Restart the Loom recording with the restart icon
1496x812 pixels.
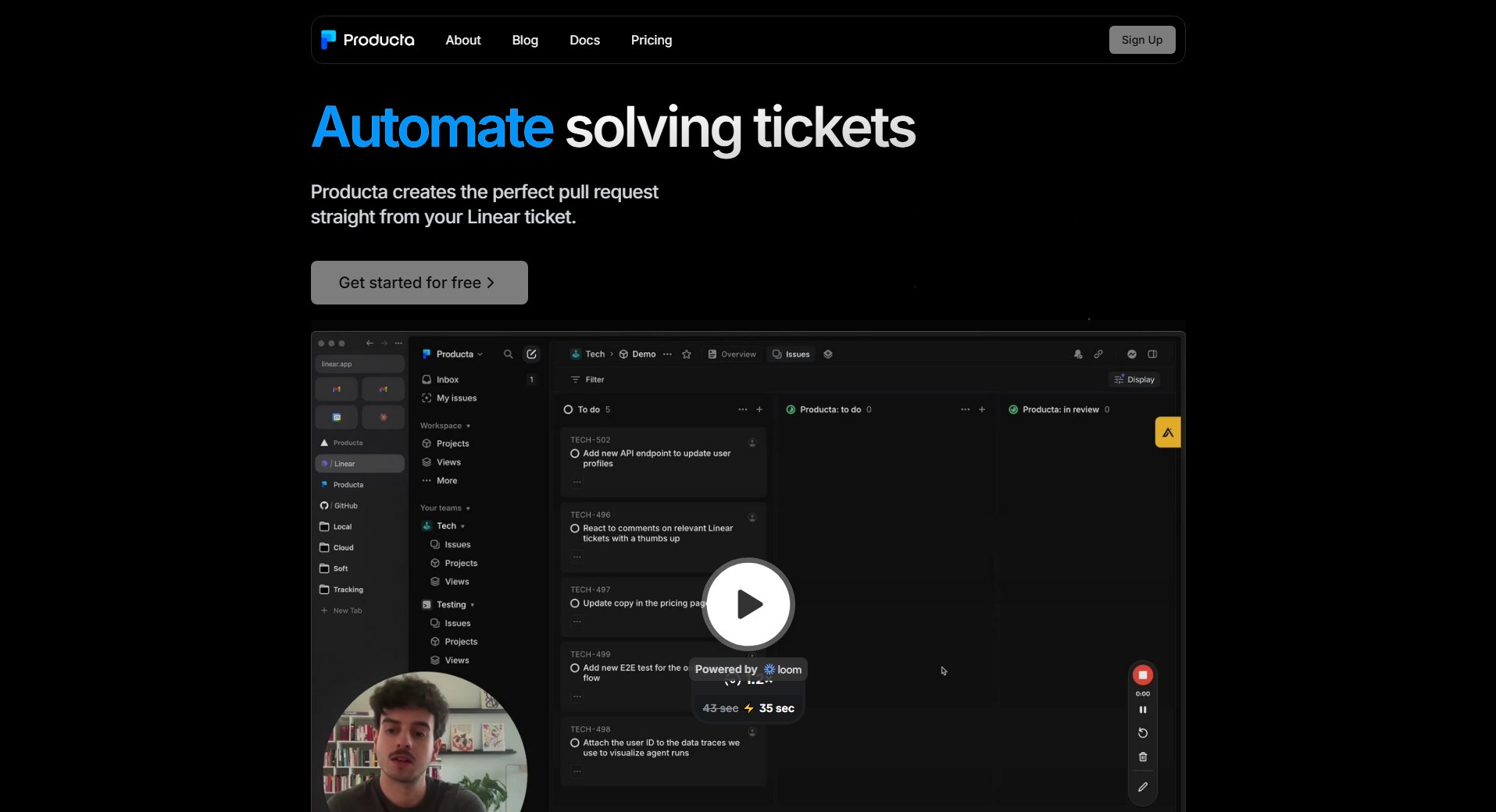click(1142, 732)
